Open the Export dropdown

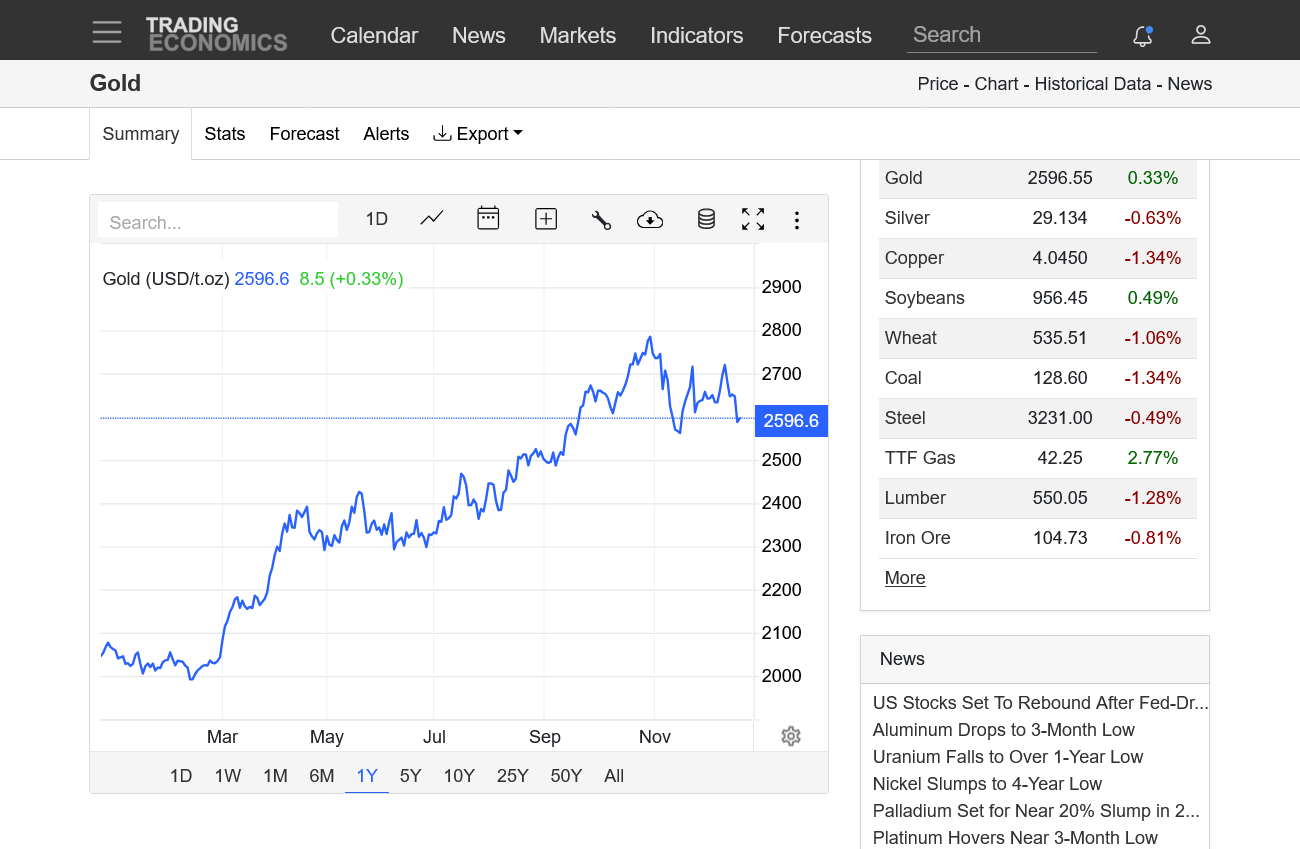478,134
